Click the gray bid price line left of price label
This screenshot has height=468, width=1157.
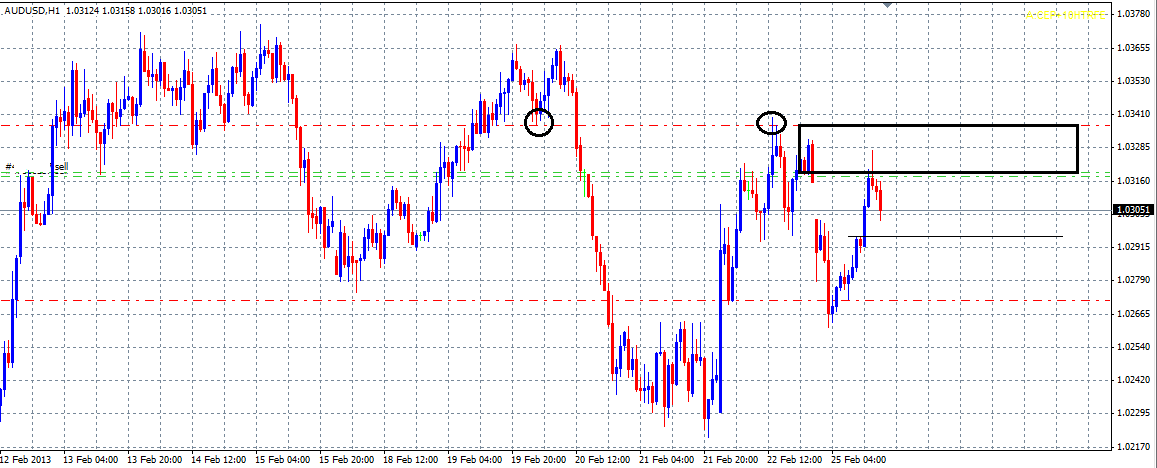coord(1000,211)
